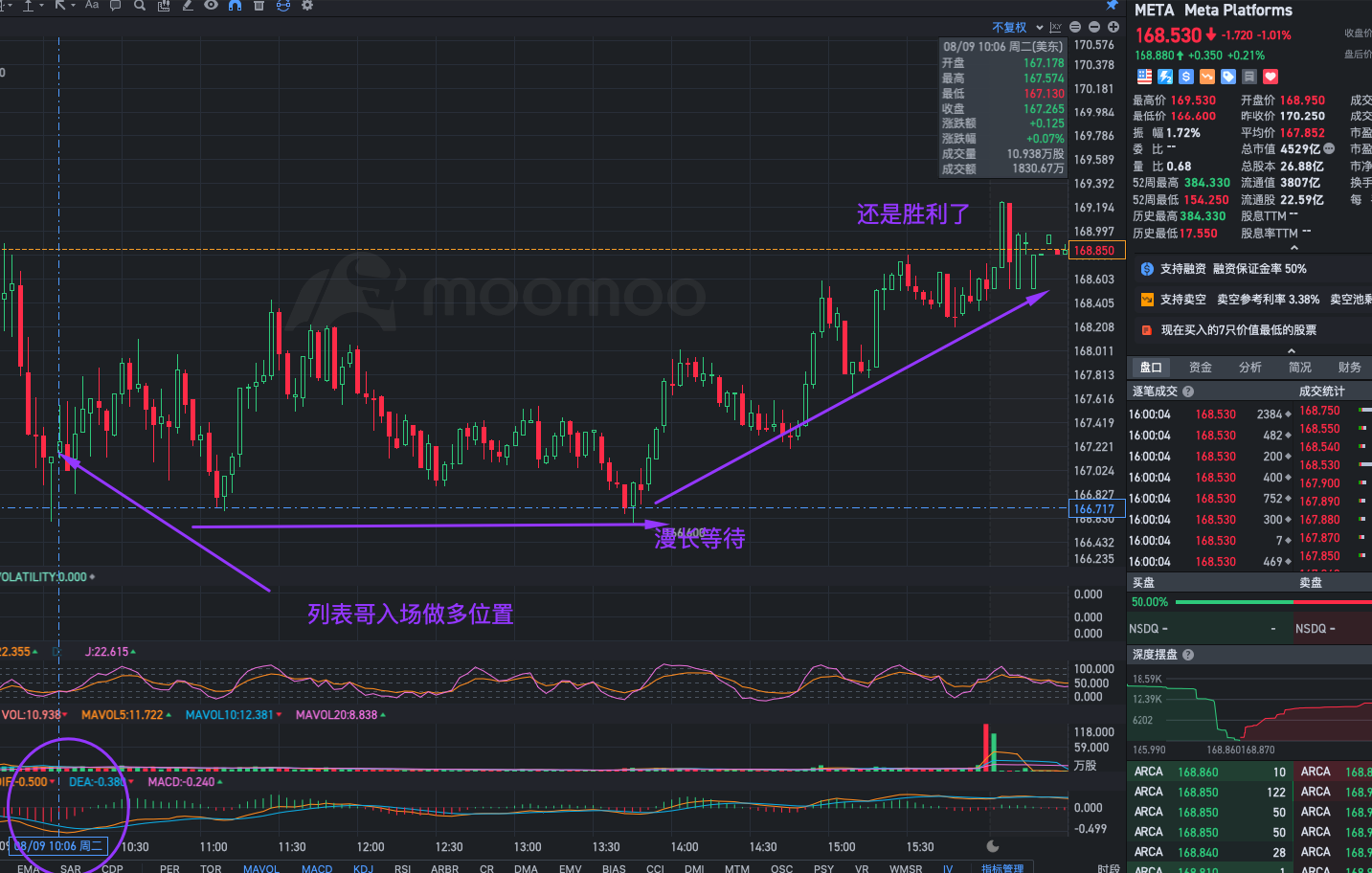Toggle the MAVOL indicator
Image resolution: width=1372 pixels, height=873 pixels.
click(261, 869)
